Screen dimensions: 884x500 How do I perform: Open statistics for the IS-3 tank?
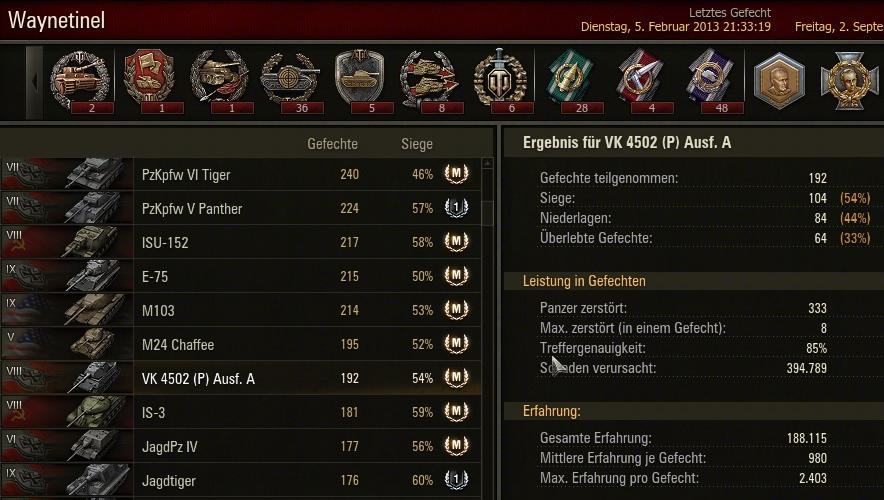point(241,412)
